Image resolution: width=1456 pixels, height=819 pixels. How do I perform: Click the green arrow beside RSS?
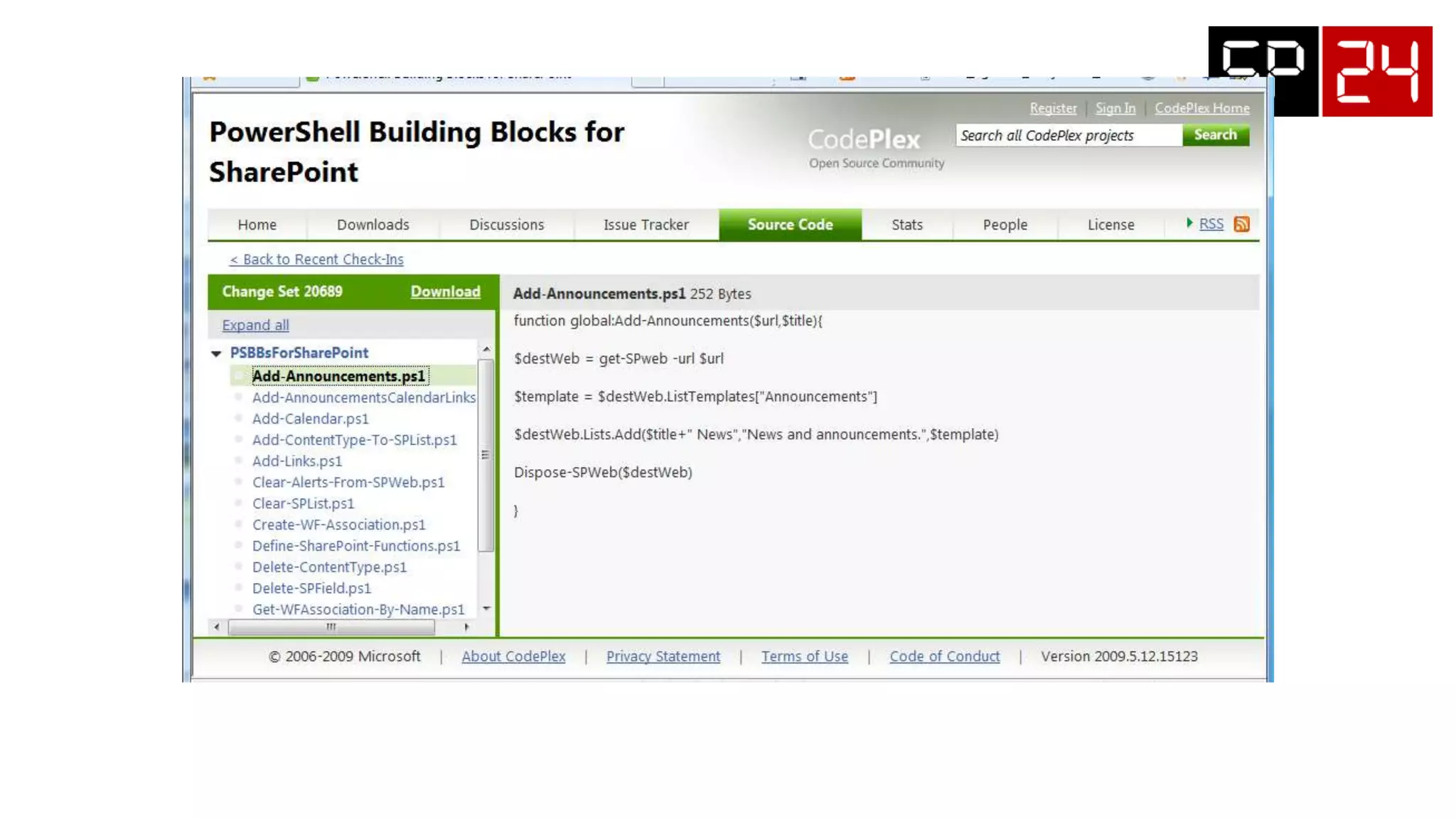click(x=1189, y=223)
